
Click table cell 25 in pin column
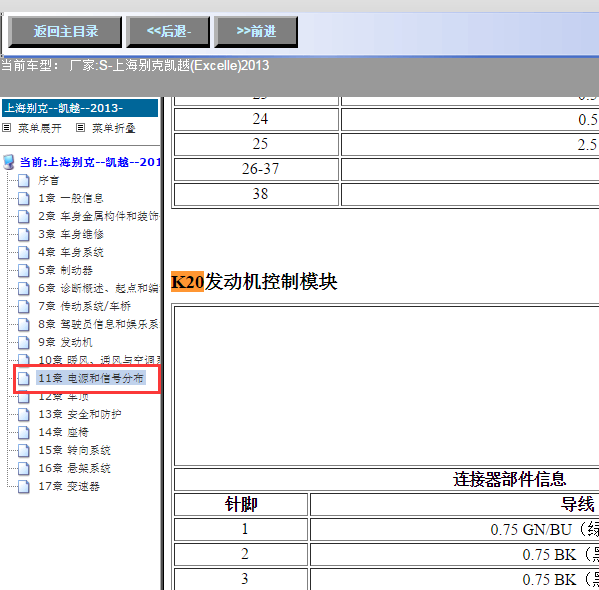(256, 144)
